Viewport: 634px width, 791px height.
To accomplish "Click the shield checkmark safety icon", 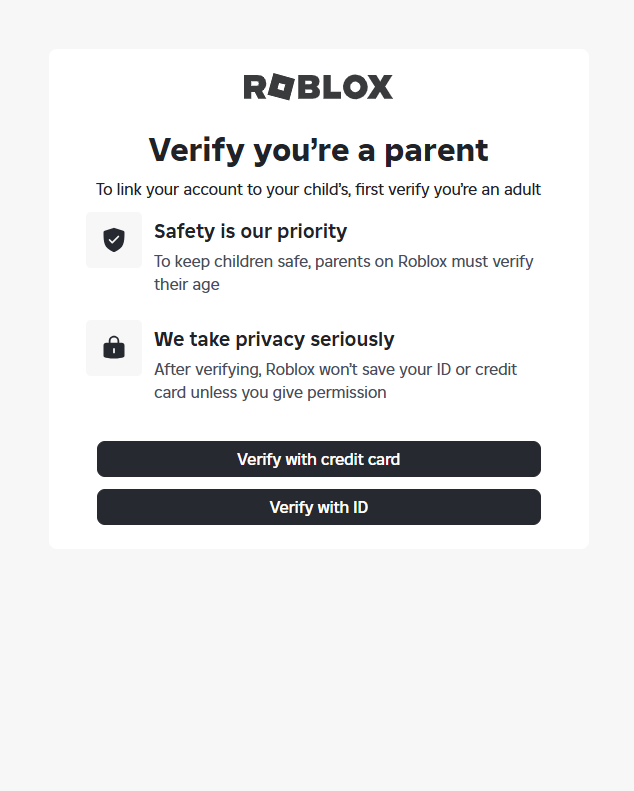I will (x=114, y=240).
